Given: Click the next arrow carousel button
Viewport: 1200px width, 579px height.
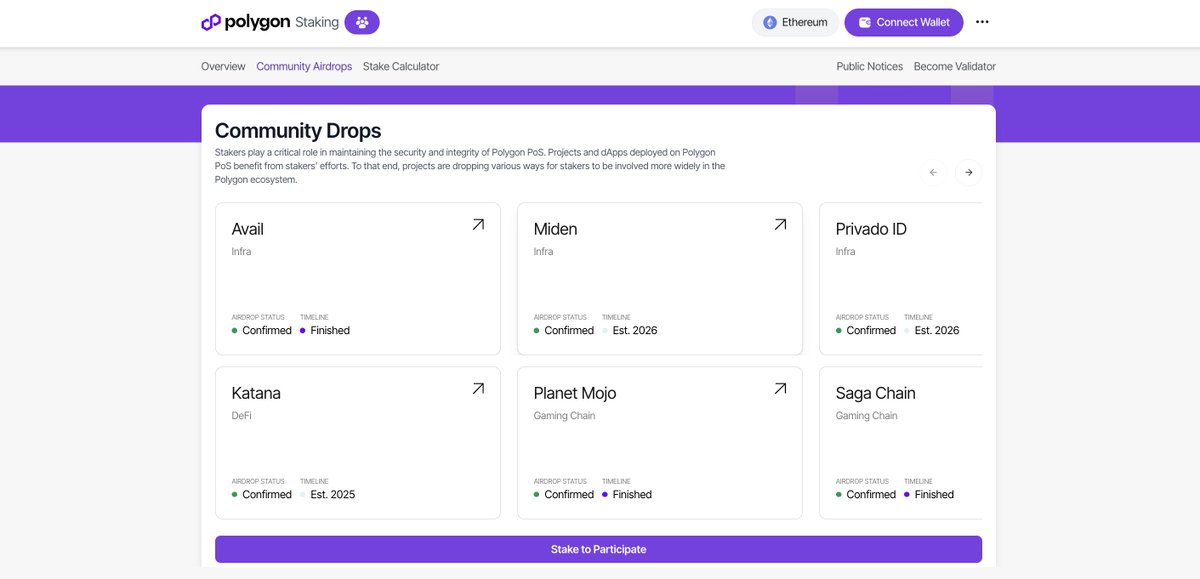Looking at the screenshot, I should 968,172.
